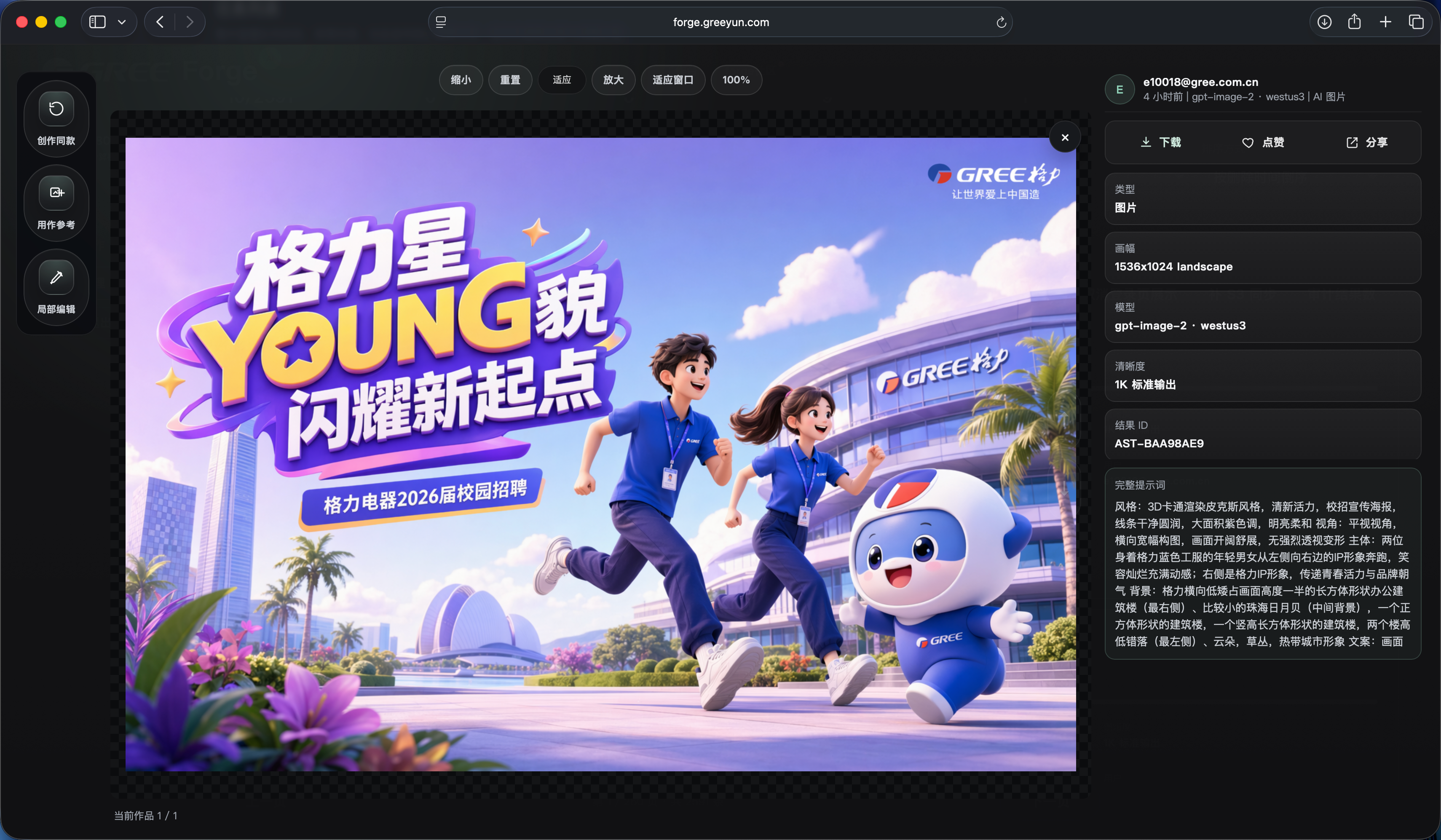This screenshot has width=1441, height=840.
Task: Share the image via 分享 button
Action: [1367, 142]
